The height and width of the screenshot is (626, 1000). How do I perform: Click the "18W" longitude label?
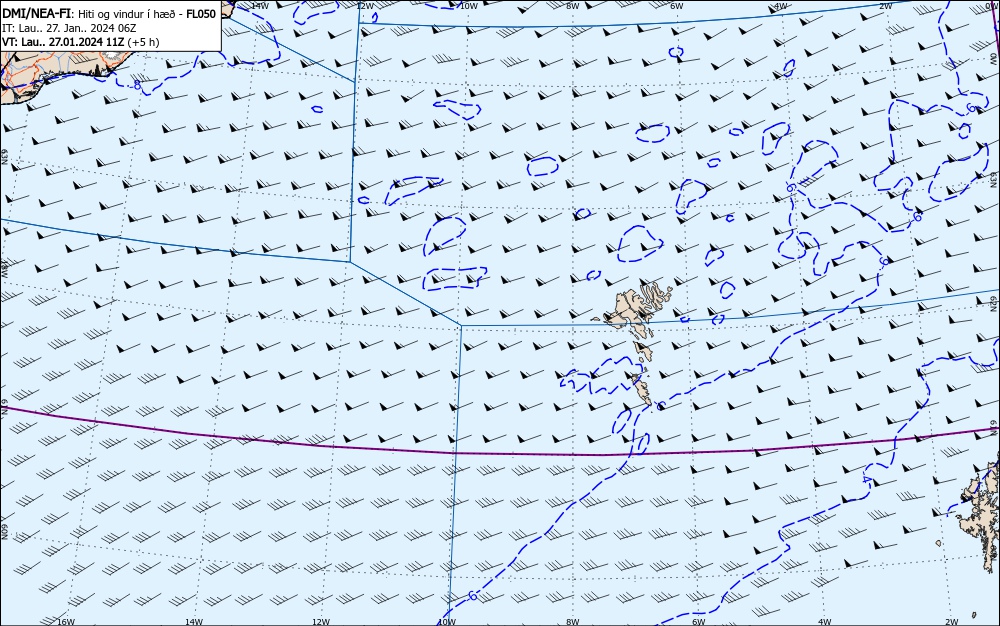(4, 268)
